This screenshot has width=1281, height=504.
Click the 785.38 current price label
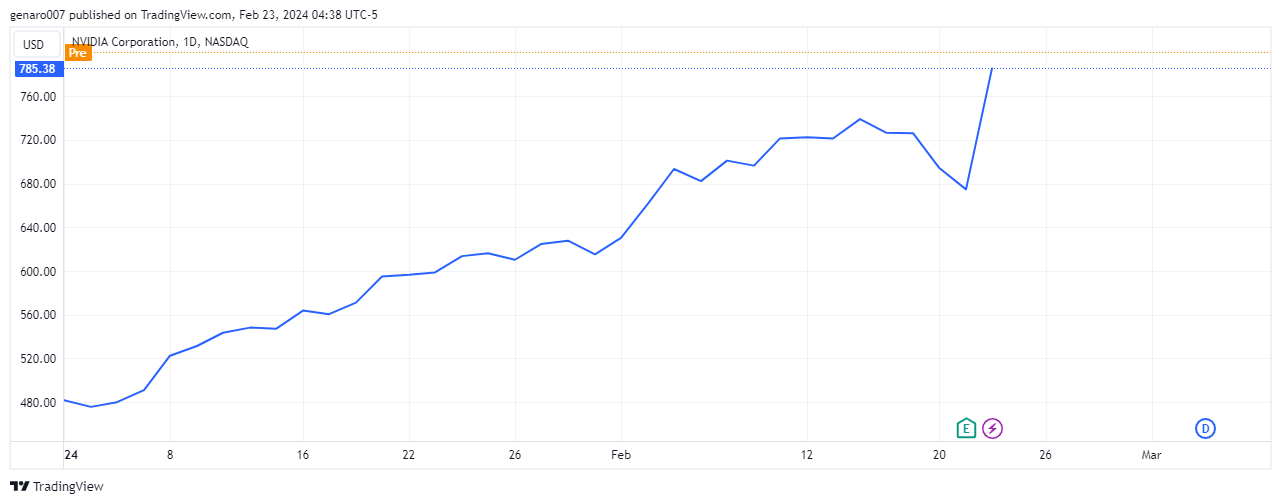tap(37, 69)
